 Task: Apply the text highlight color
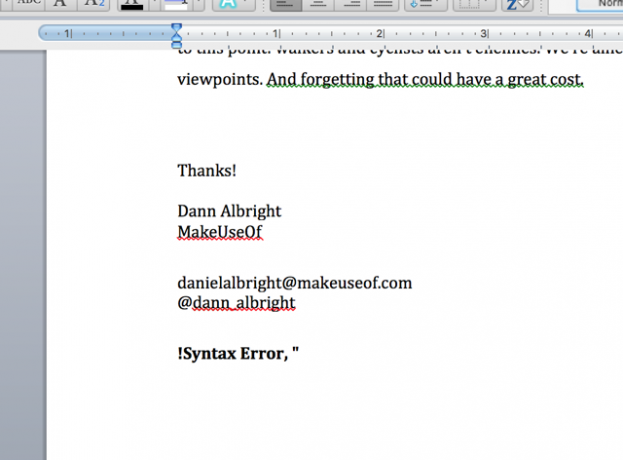(176, 5)
